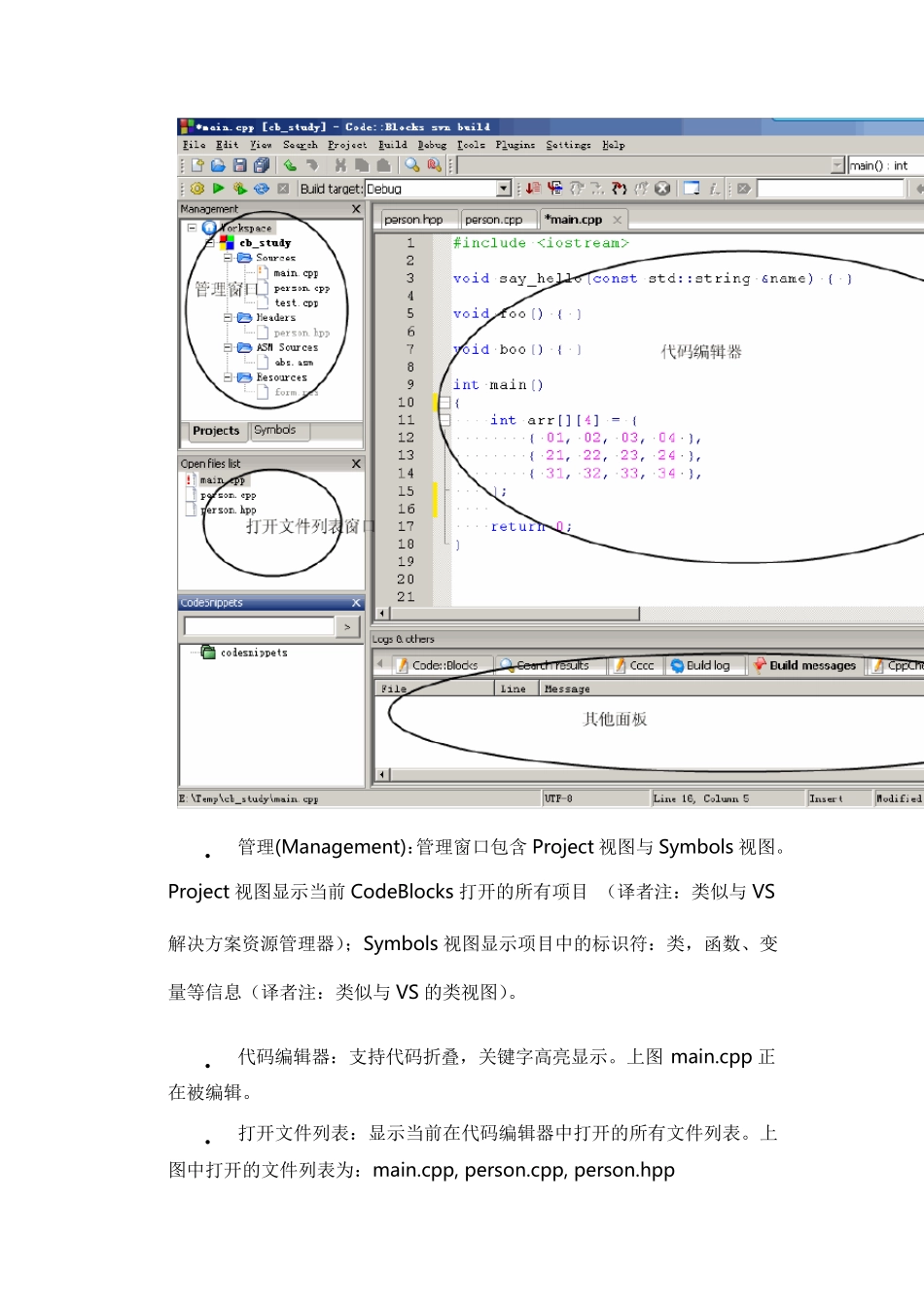Click the Save file disk icon
Screen dimensions: 924x1307
point(240,165)
